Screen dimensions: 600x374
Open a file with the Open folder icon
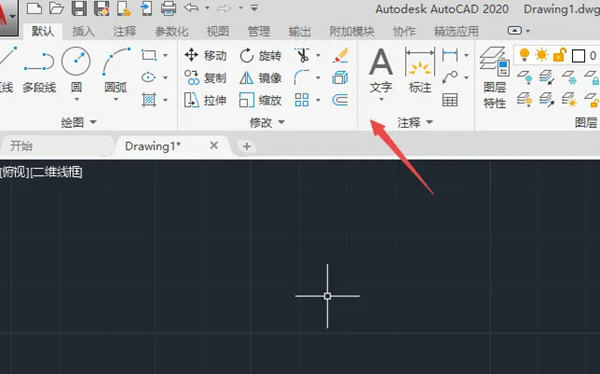(56, 8)
